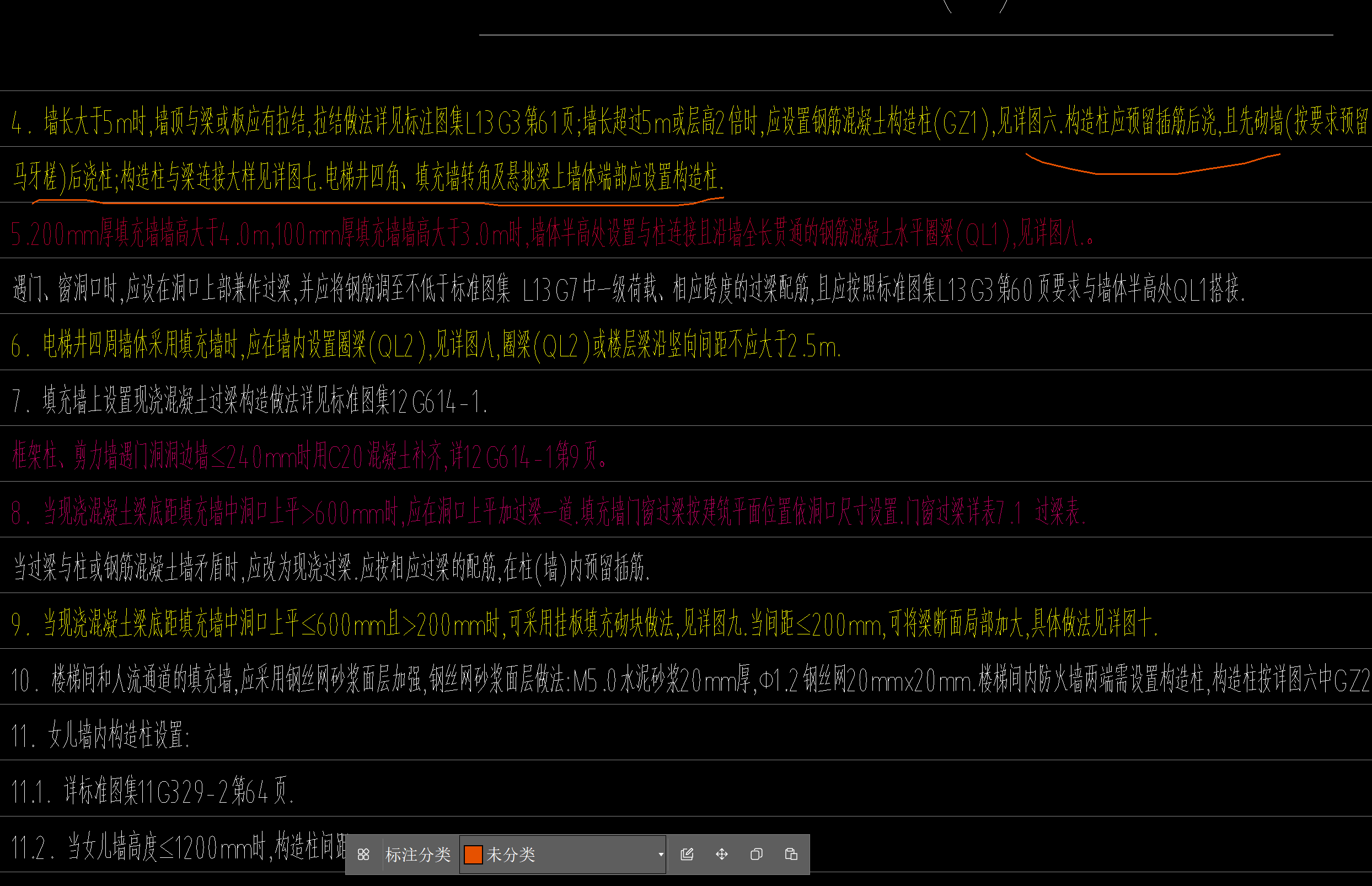Image resolution: width=1372 pixels, height=886 pixels.
Task: Click the yellow line starting '4. 墙长大于5m时'
Action: click(x=689, y=122)
